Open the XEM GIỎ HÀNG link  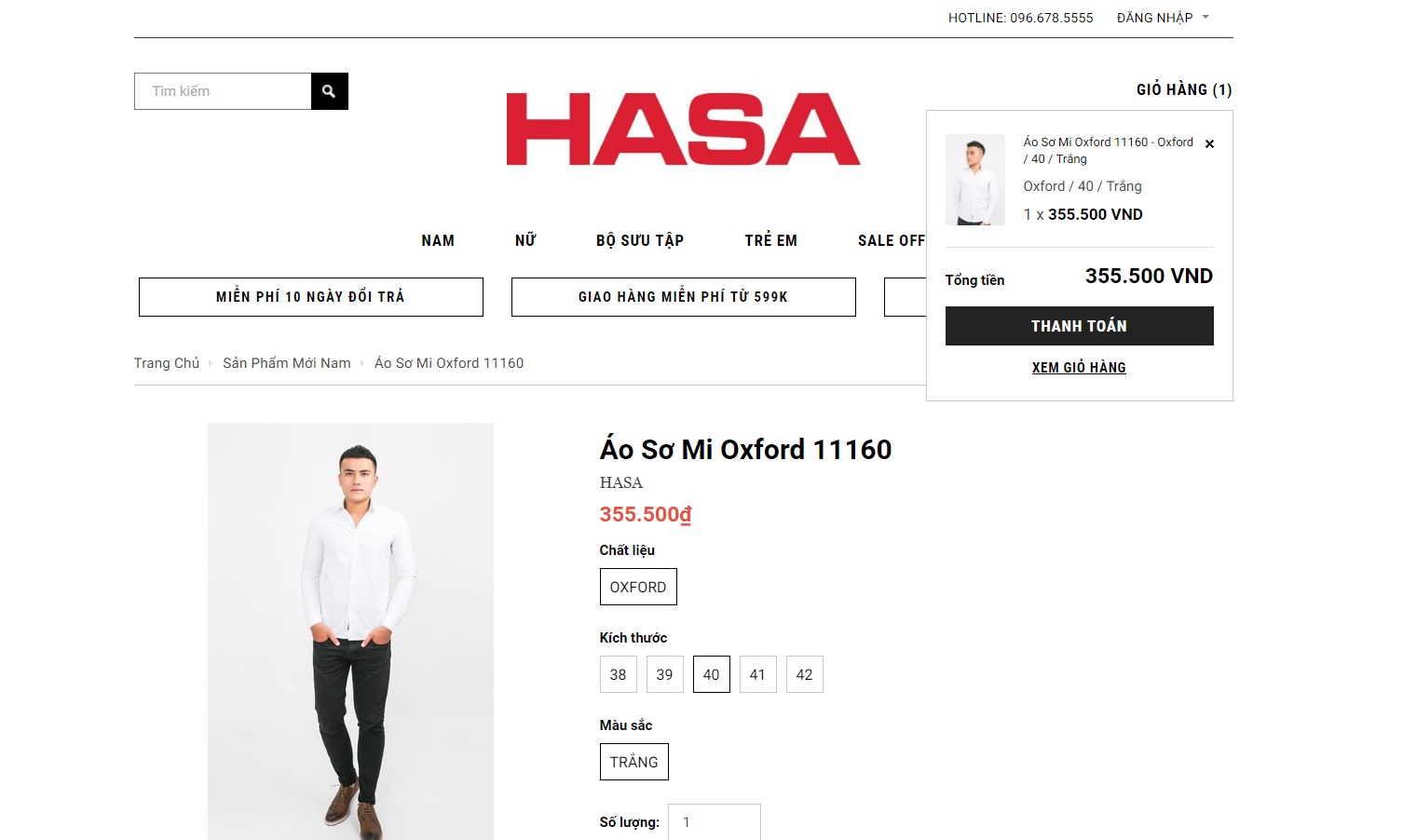click(x=1079, y=368)
